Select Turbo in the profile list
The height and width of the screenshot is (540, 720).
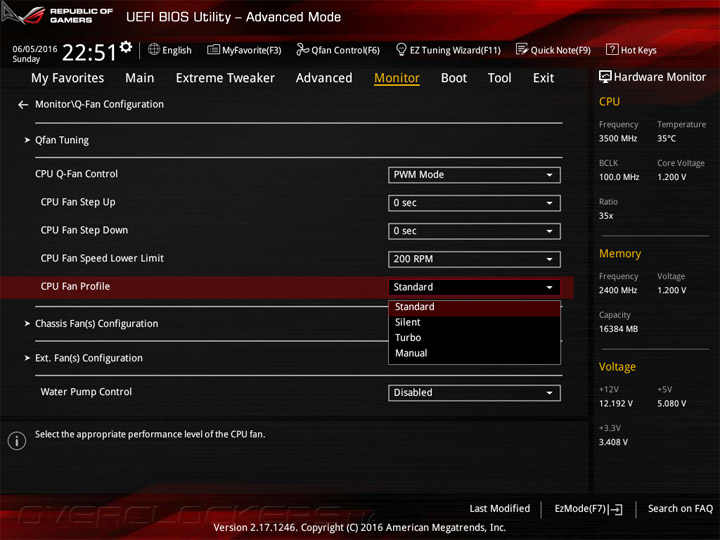474,338
